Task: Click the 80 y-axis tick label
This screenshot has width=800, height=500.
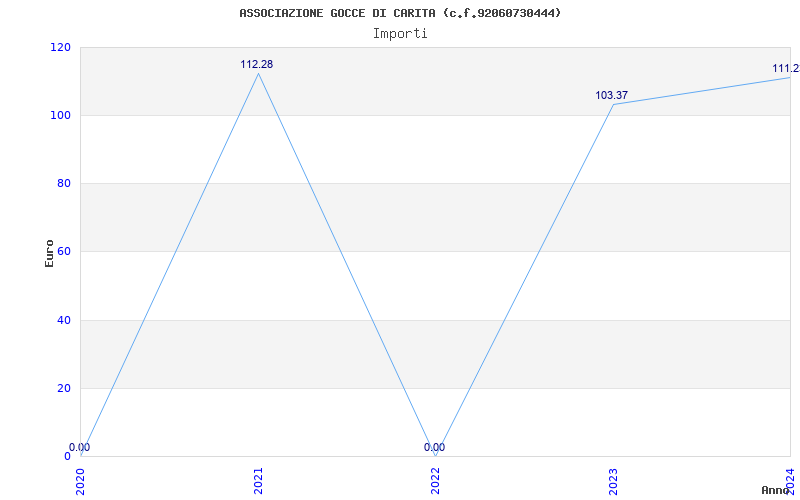Action: click(62, 183)
